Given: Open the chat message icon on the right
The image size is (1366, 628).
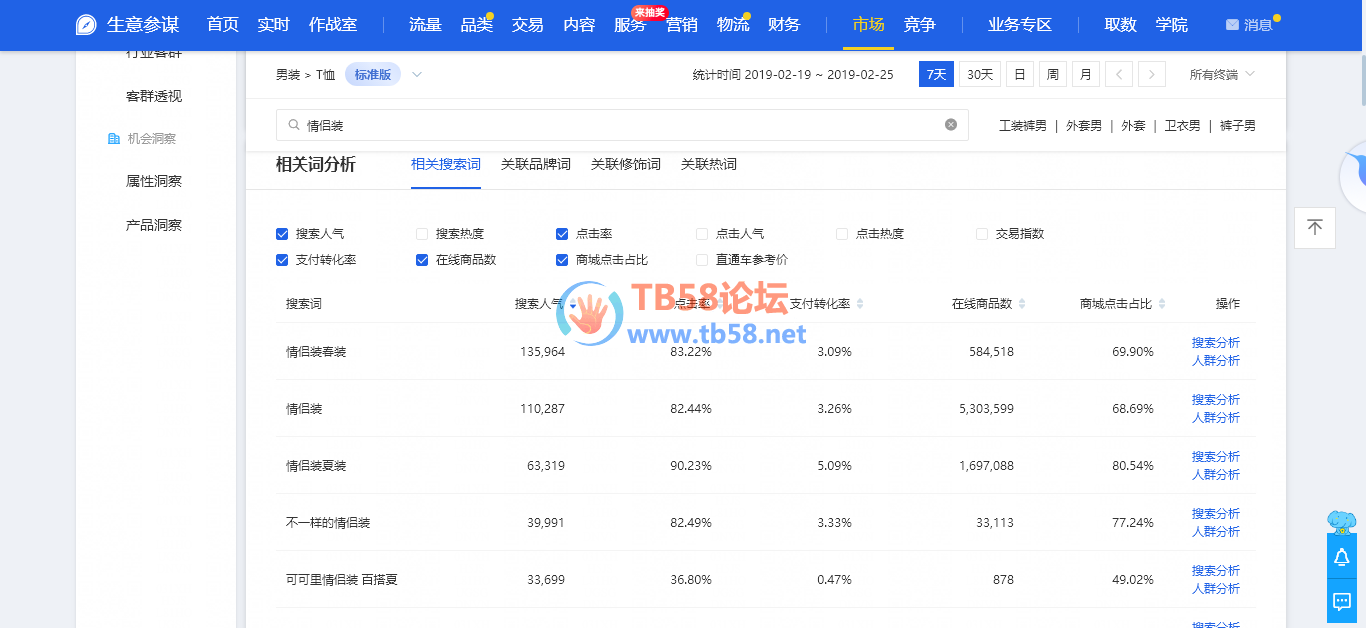Looking at the screenshot, I should click(x=1341, y=601).
